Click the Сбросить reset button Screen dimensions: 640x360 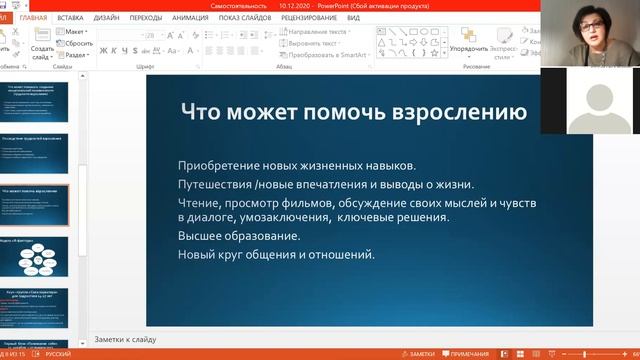[75, 43]
